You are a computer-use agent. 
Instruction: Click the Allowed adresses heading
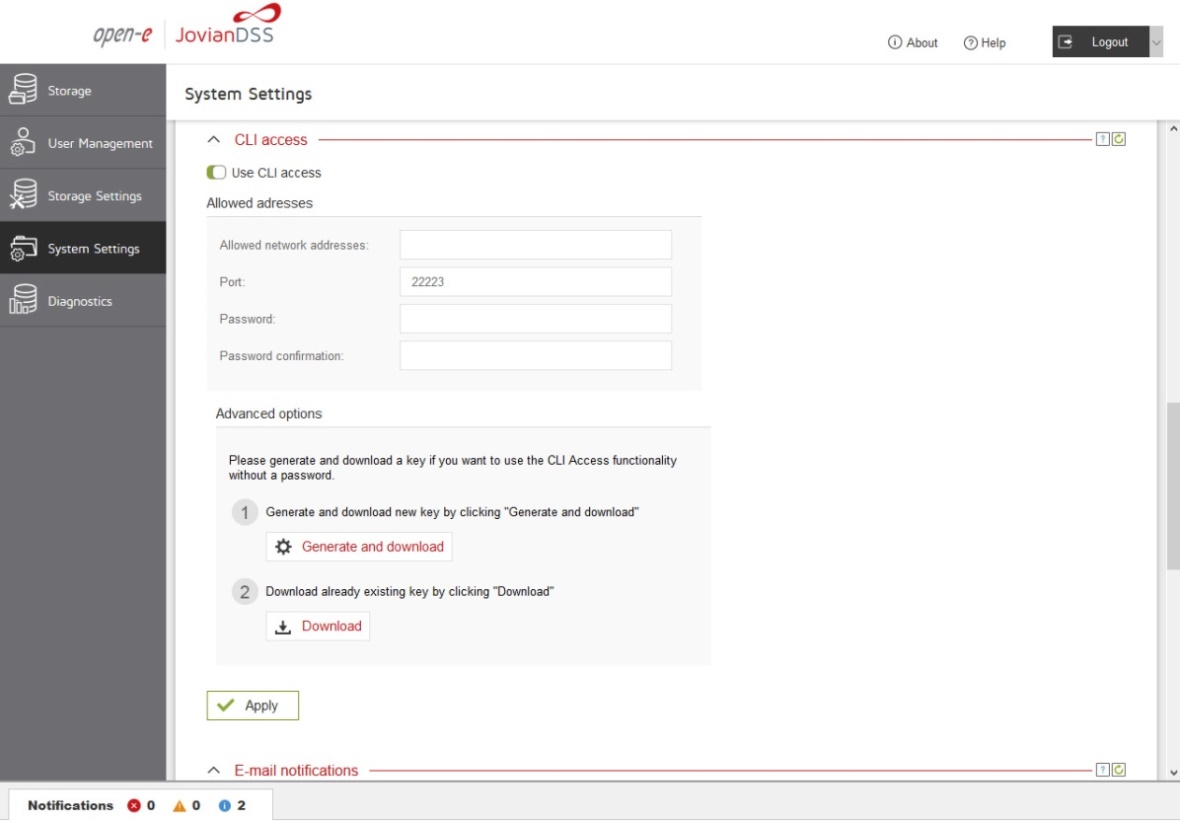coord(260,203)
